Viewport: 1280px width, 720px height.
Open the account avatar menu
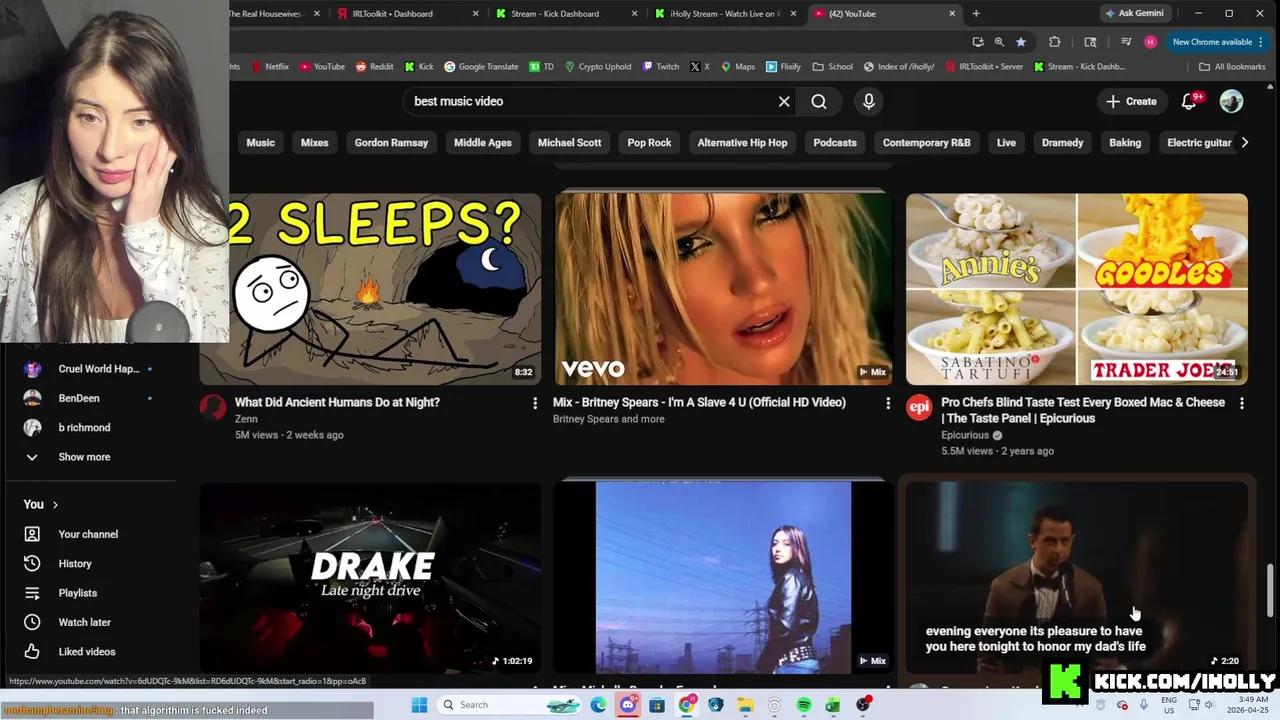(1231, 101)
